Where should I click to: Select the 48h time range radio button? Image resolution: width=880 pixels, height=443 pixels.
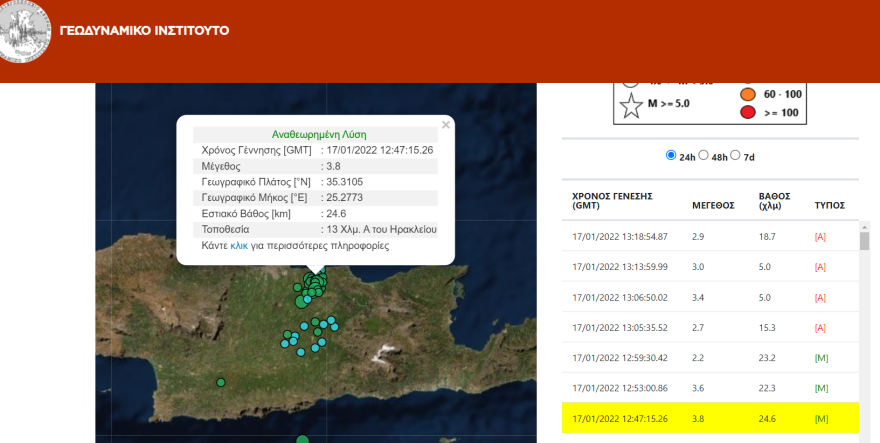(703, 156)
